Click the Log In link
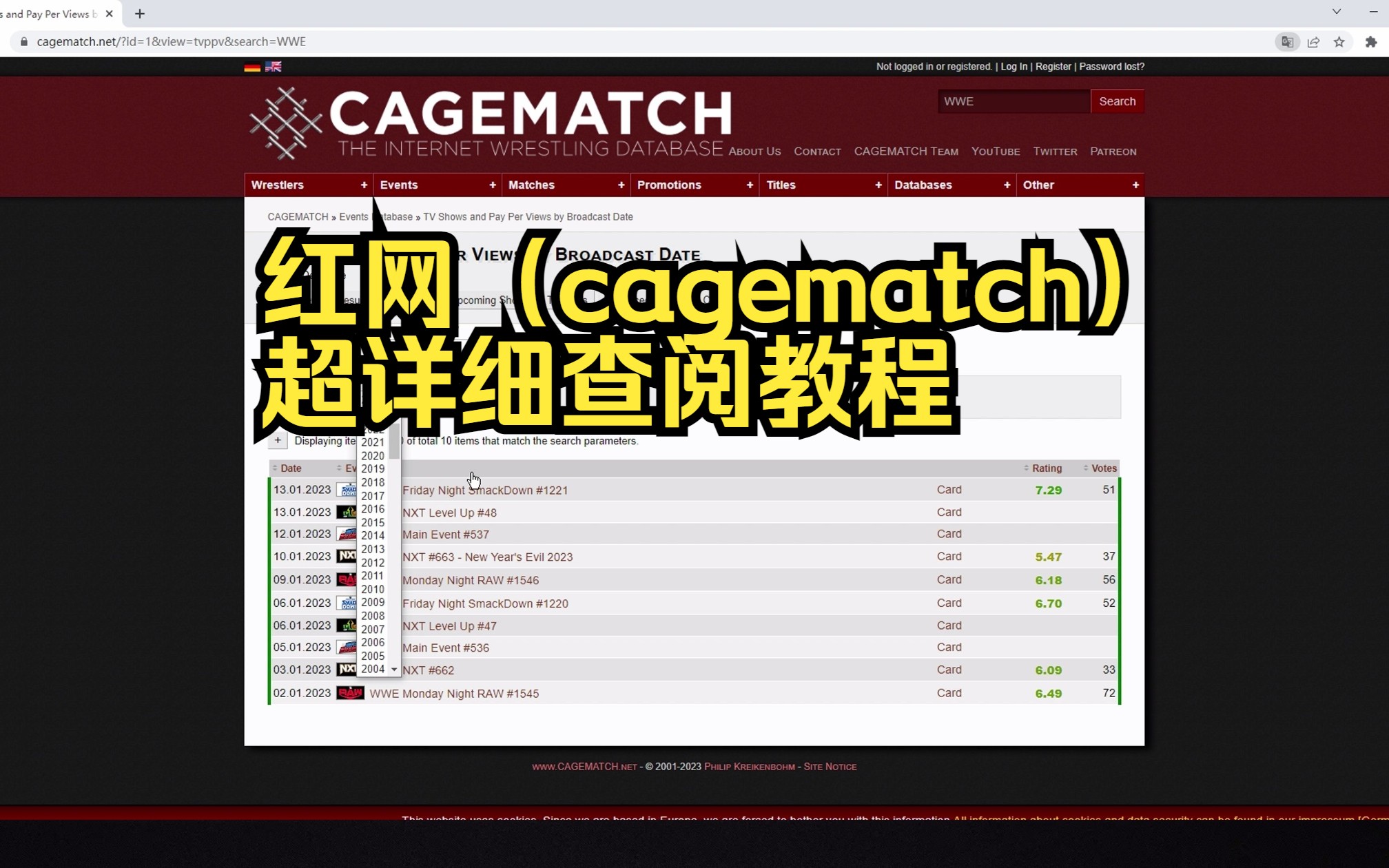 pos(1014,66)
